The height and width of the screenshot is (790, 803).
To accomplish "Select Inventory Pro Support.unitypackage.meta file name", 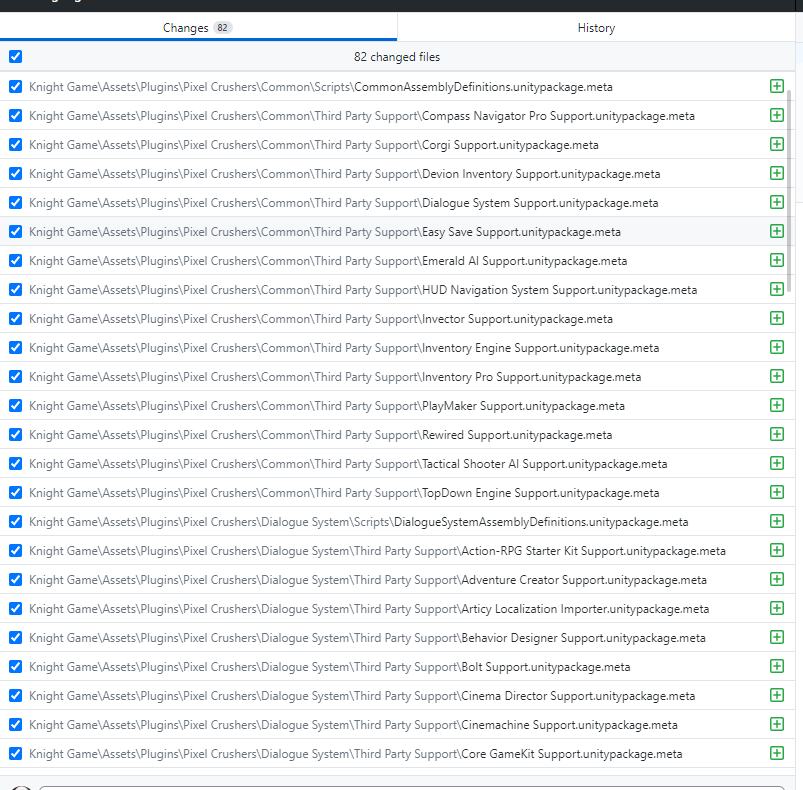I will click(x=532, y=377).
